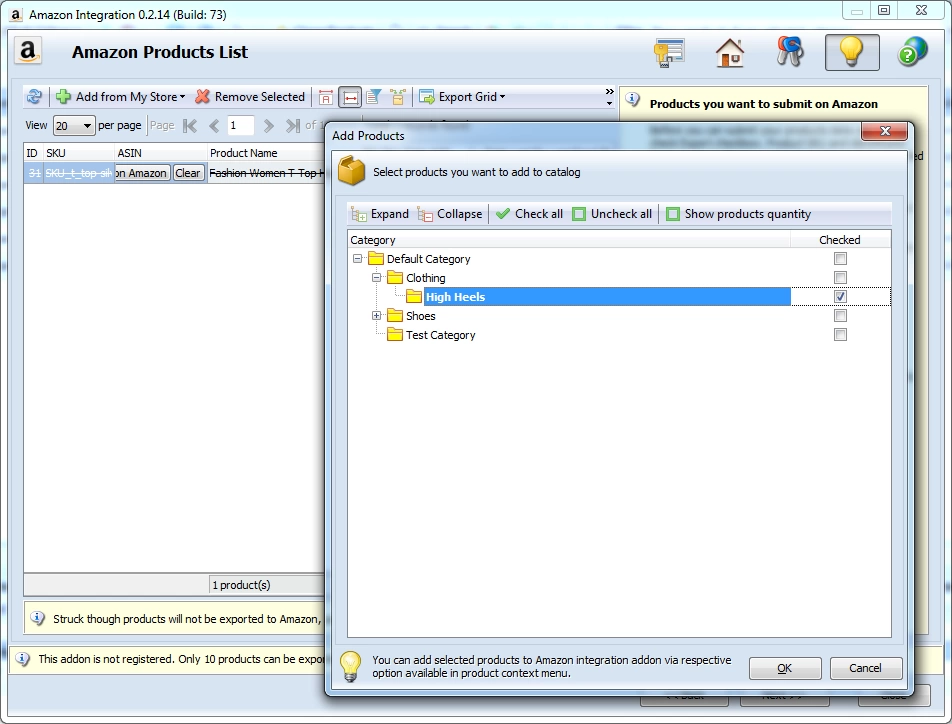Viewport: 952px width, 724px height.
Task: Go to next grid page
Action: tap(268, 126)
